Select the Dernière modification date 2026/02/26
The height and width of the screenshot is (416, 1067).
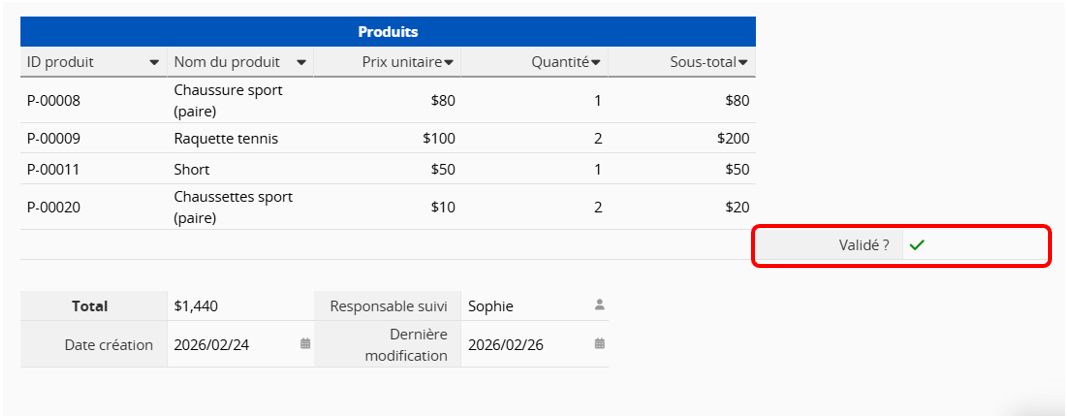pyautogui.click(x=506, y=345)
